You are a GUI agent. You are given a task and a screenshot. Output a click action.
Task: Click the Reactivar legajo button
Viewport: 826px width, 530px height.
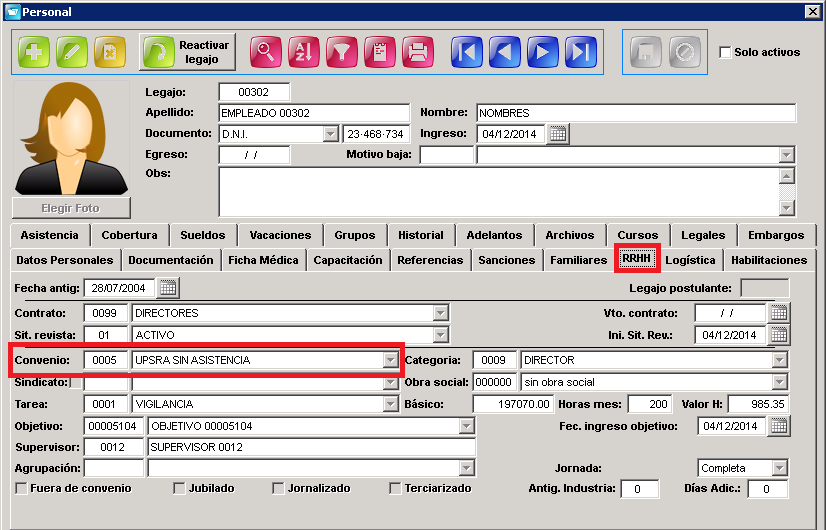pos(187,52)
